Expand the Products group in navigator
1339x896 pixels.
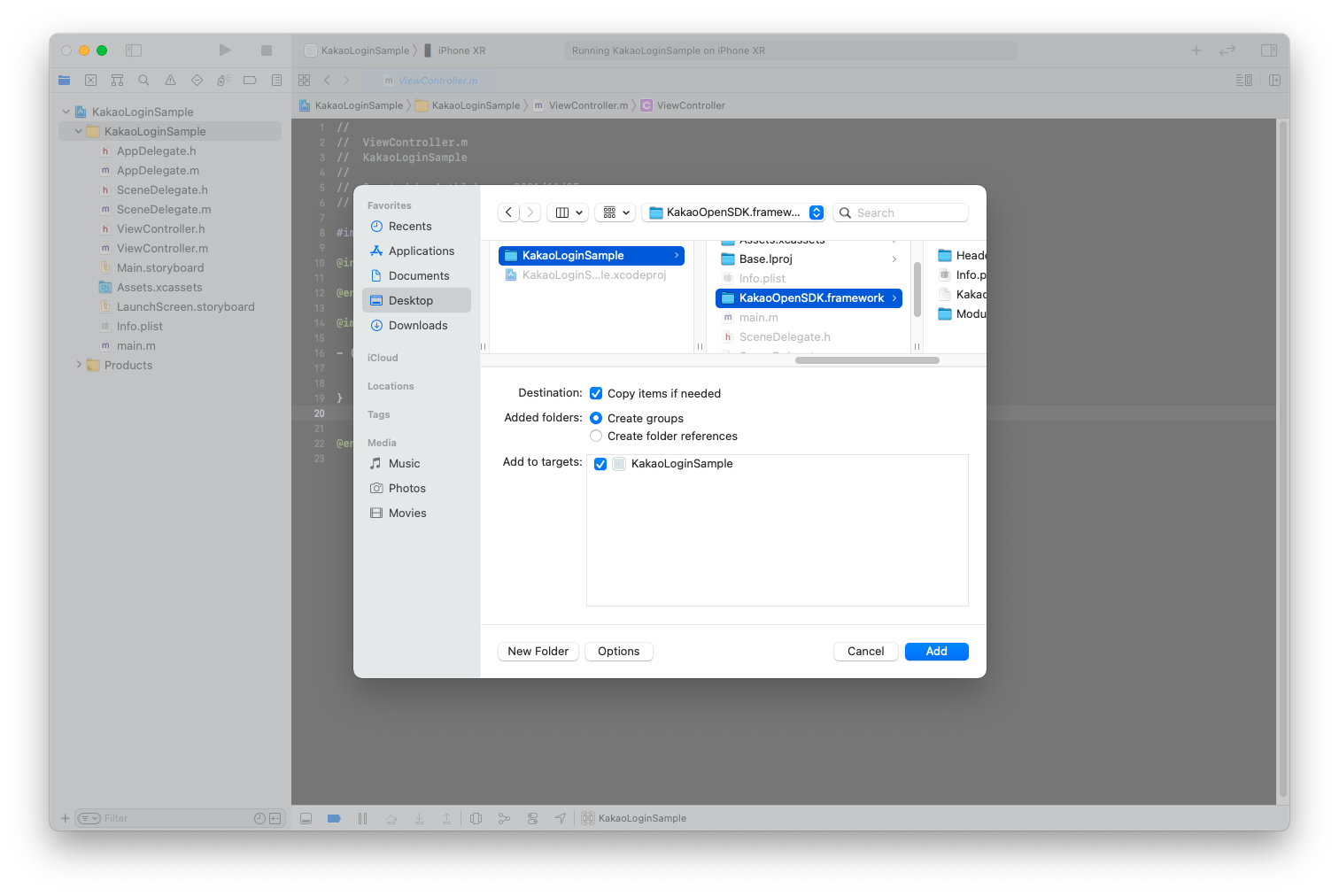tap(78, 366)
